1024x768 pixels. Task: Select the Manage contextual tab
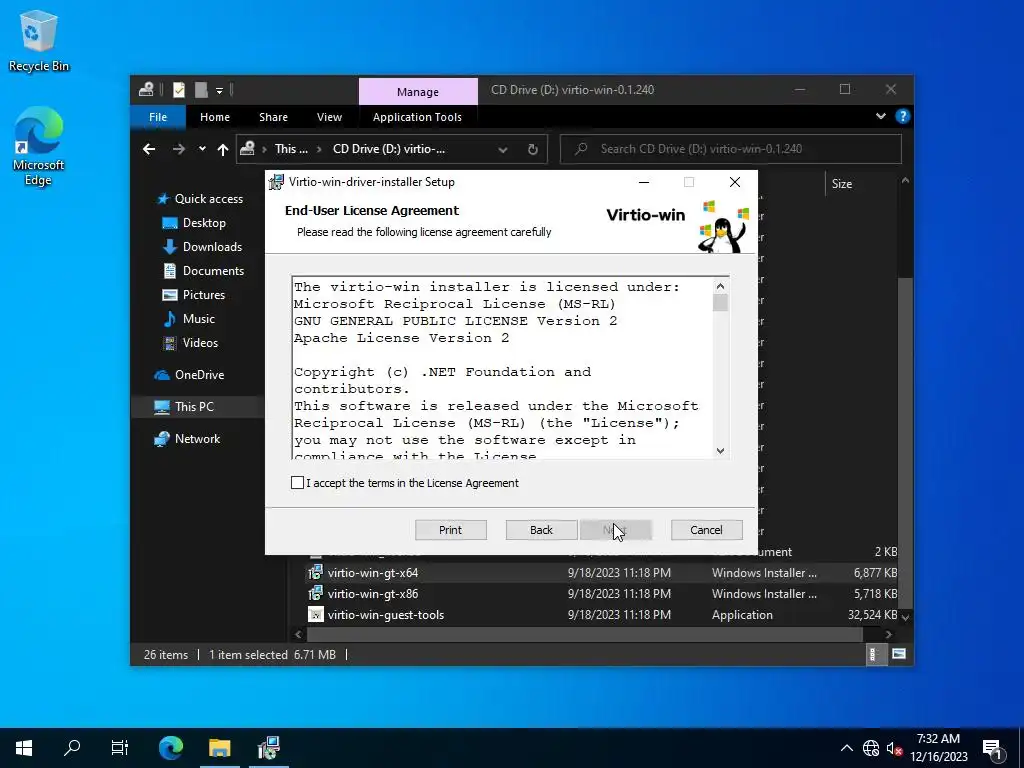(x=418, y=92)
